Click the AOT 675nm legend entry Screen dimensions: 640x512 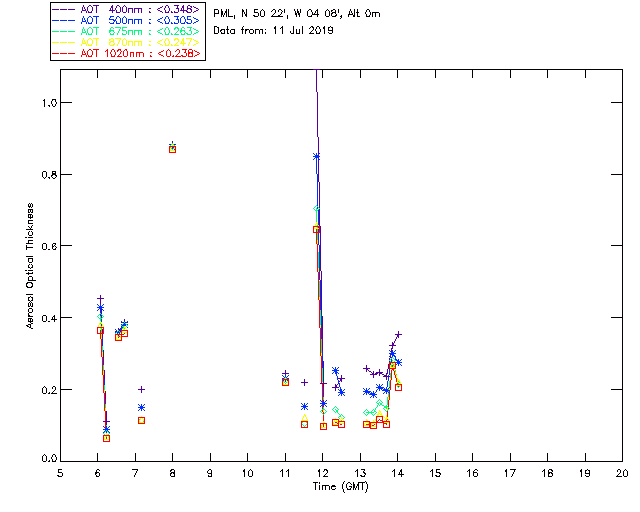[x=127, y=31]
